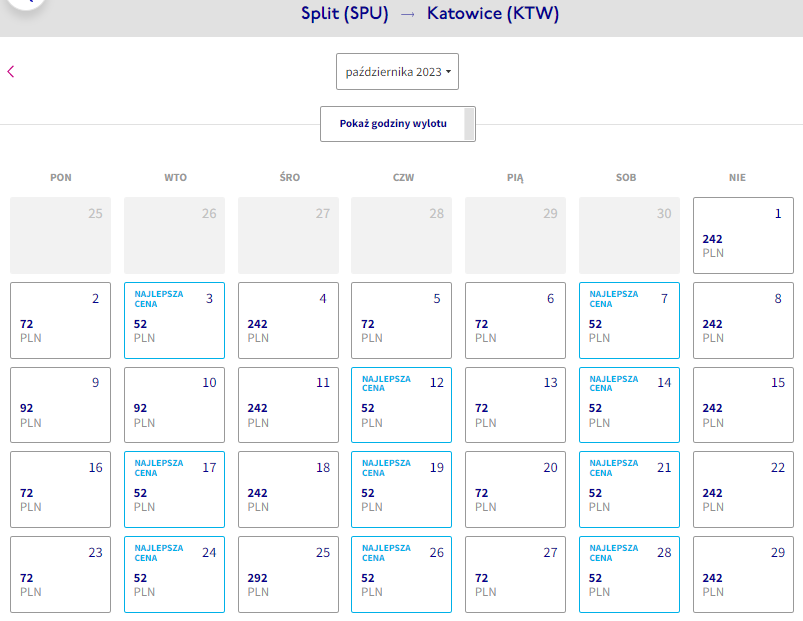This screenshot has width=803, height=621.
Task: Select October 10 flight for 92 PLN
Action: pyautogui.click(x=174, y=405)
